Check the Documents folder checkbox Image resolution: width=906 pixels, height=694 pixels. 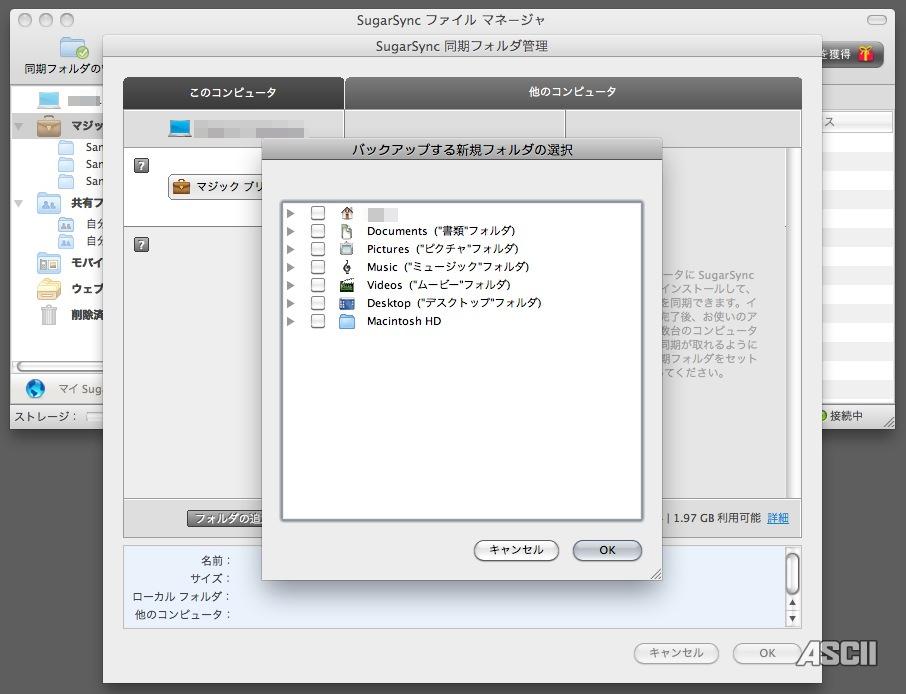tap(318, 231)
